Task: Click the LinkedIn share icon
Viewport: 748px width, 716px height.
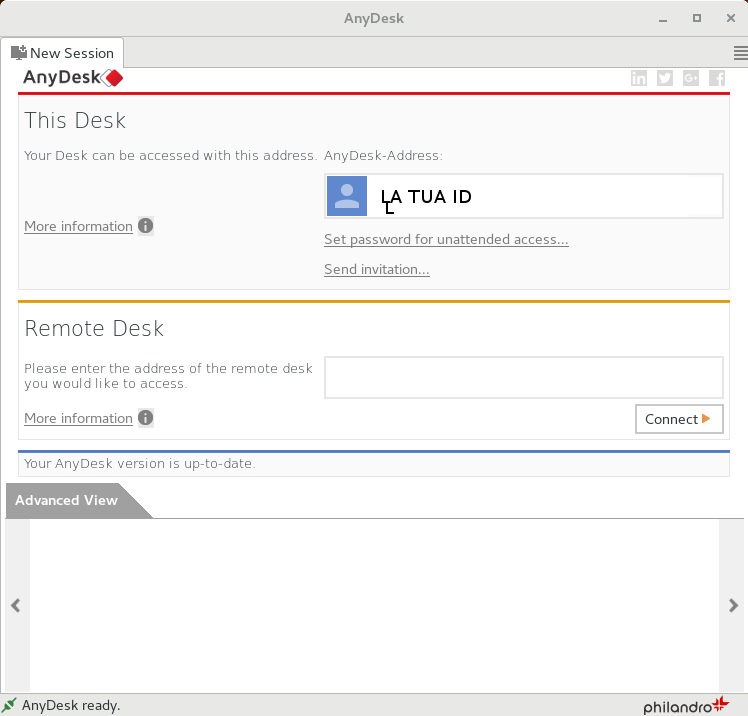Action: [x=639, y=78]
